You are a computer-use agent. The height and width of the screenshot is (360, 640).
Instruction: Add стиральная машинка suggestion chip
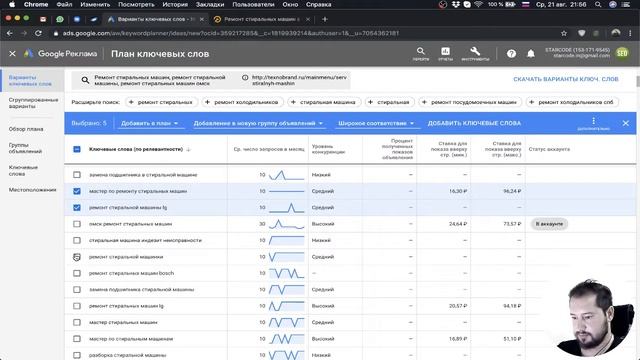323,102
